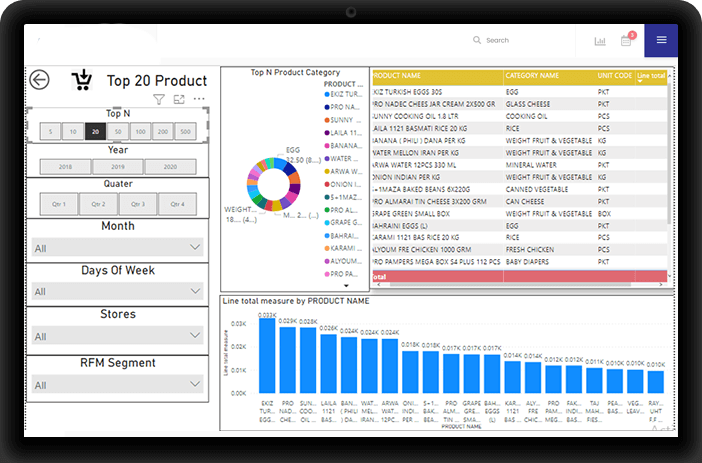Filter by Year 2020
702x463 pixels.
click(170, 167)
